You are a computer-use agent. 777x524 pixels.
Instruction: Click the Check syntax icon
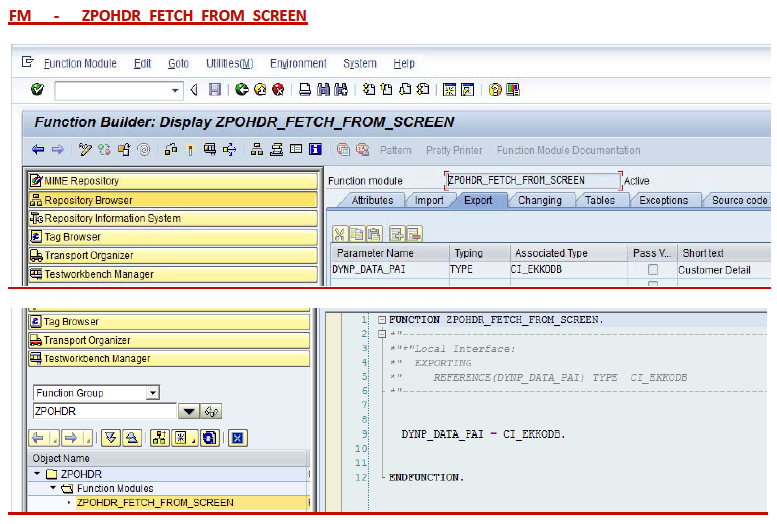coord(171,149)
